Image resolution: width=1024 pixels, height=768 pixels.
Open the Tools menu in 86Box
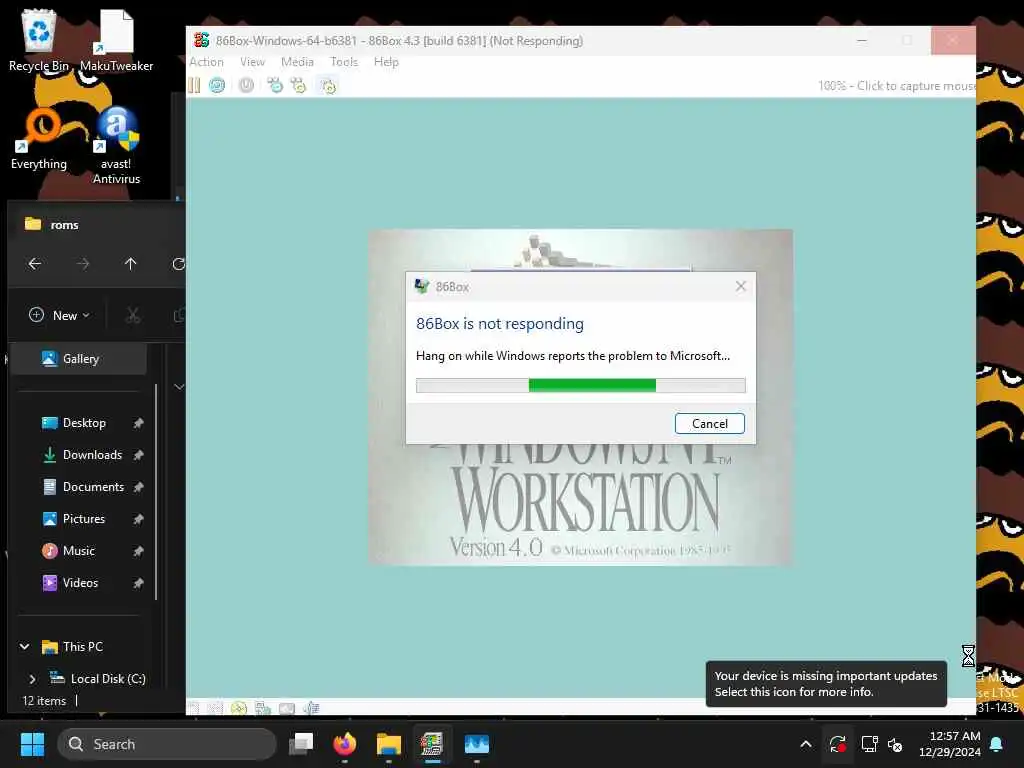344,62
